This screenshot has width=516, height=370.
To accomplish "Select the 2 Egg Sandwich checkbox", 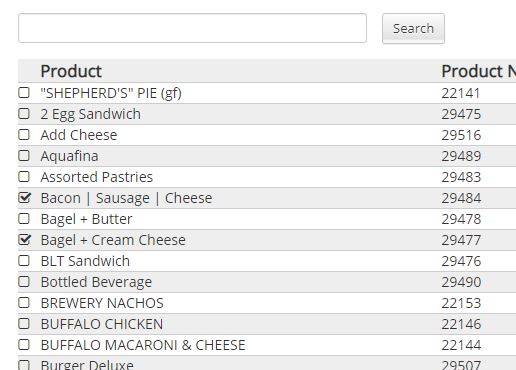I will [24, 113].
